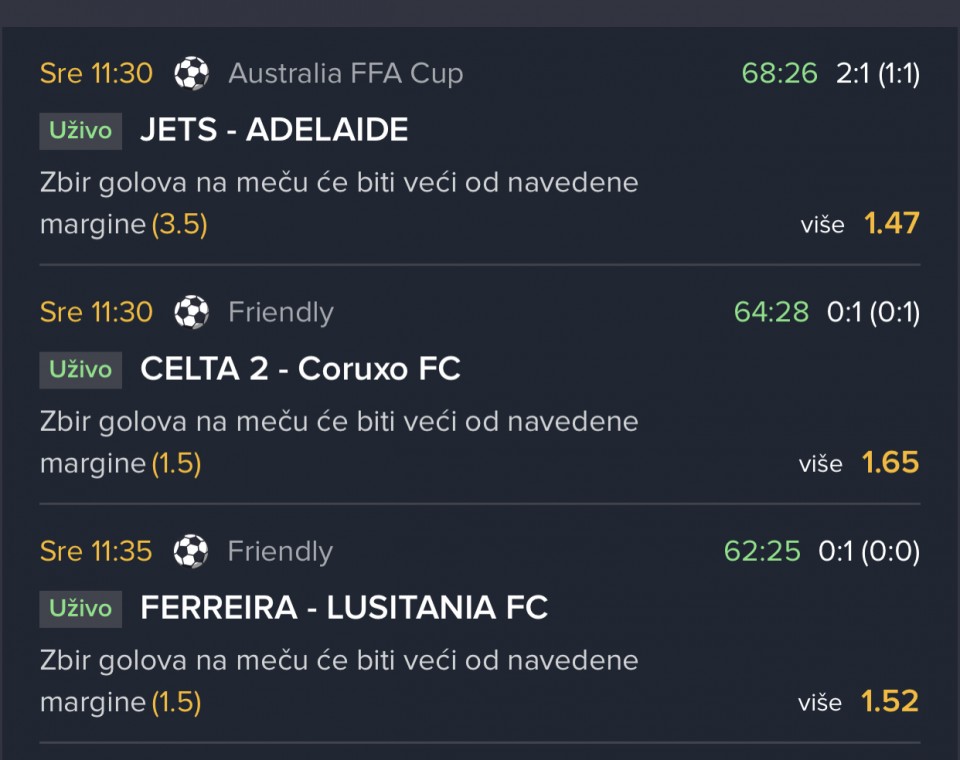Select the 1.47 odds value

[x=891, y=223]
